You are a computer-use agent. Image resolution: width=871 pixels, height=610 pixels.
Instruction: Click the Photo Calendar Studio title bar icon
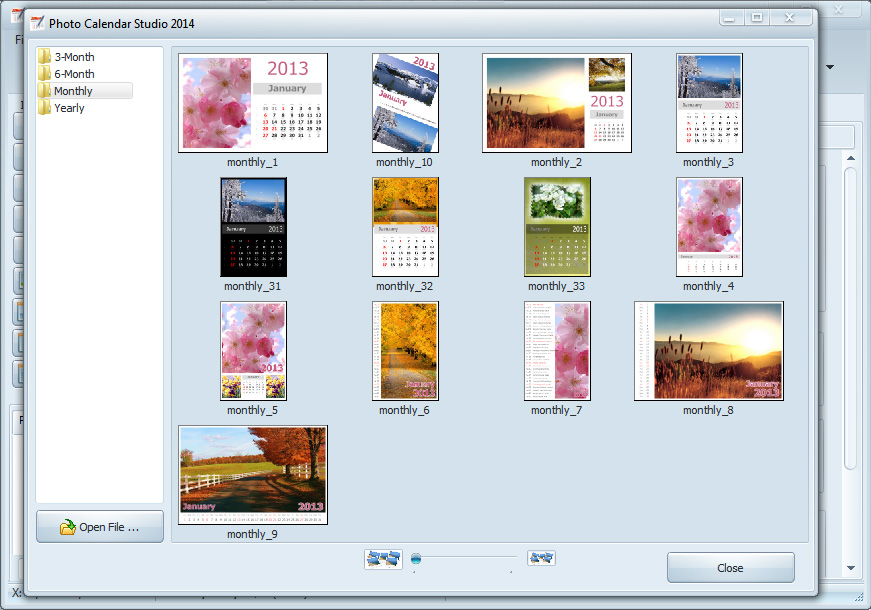click(37, 17)
